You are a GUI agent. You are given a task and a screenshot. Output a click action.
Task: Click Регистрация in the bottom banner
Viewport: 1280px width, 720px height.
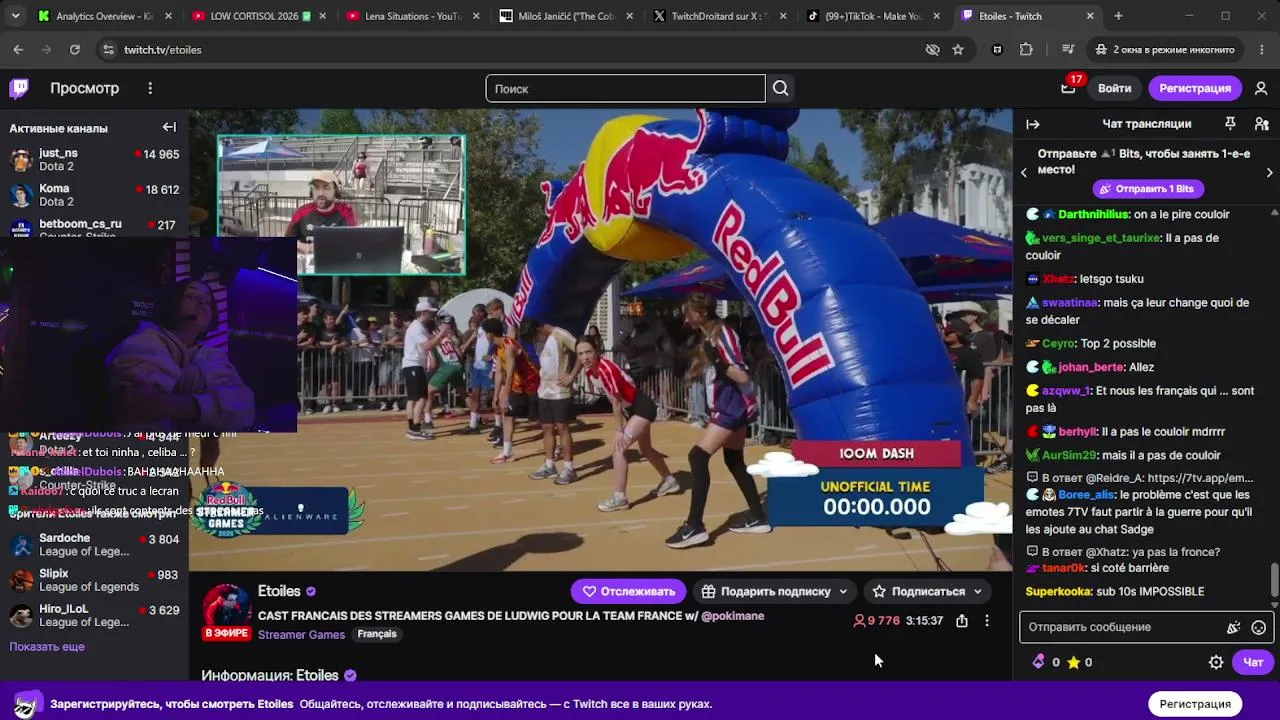coord(1195,704)
